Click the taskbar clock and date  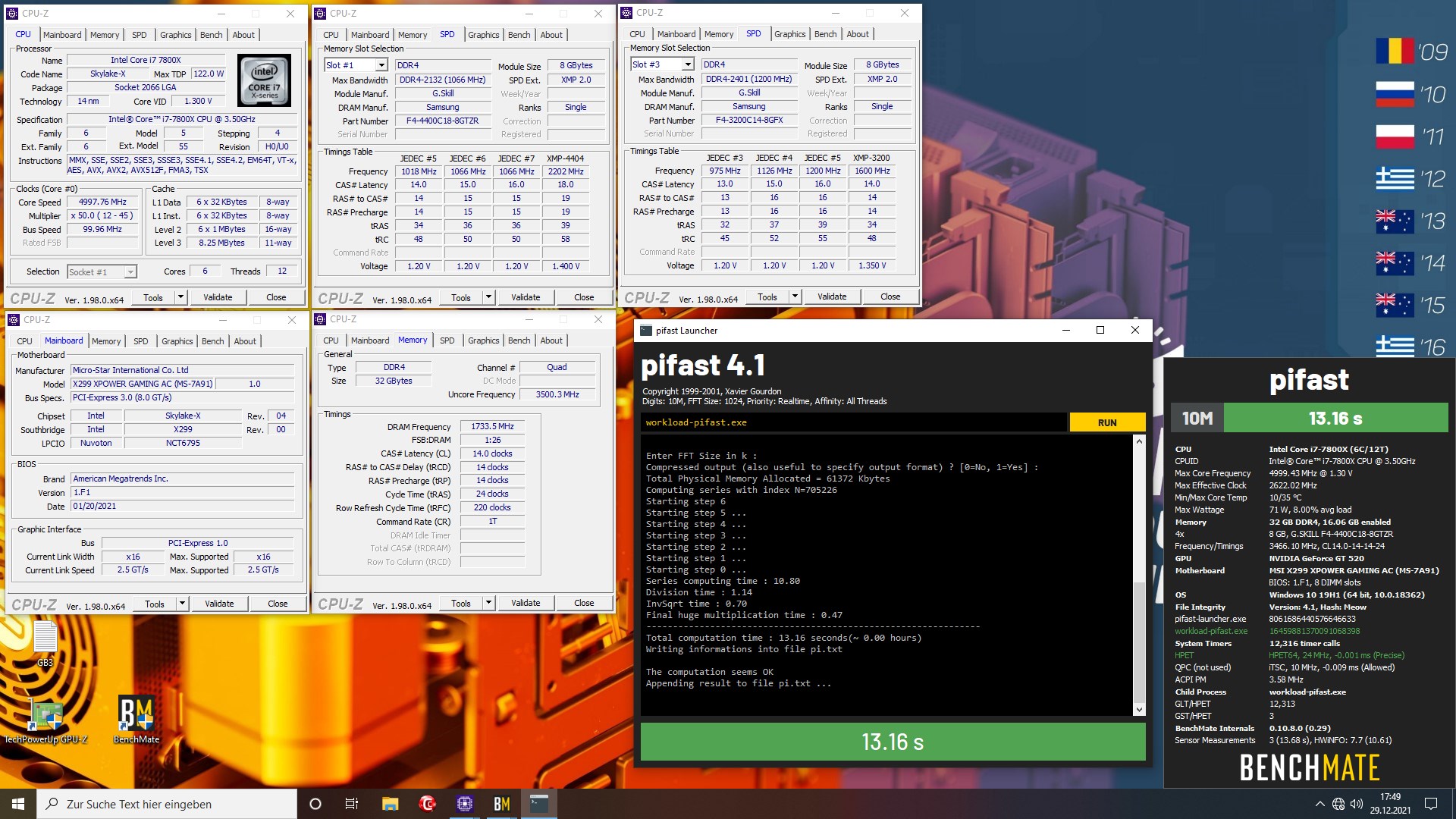(x=1390, y=804)
